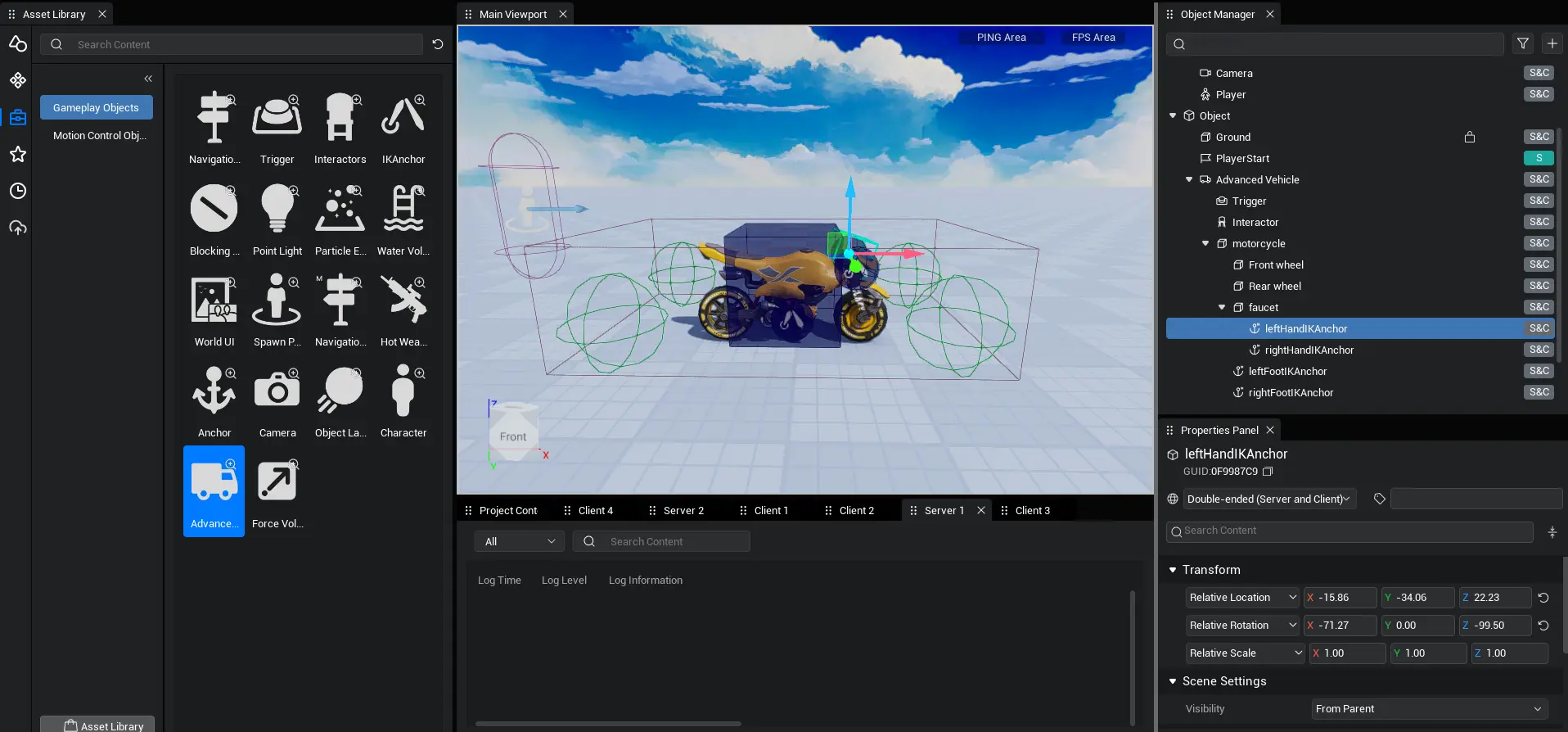Toggle S&C status for Rear wheel

coord(1539,286)
